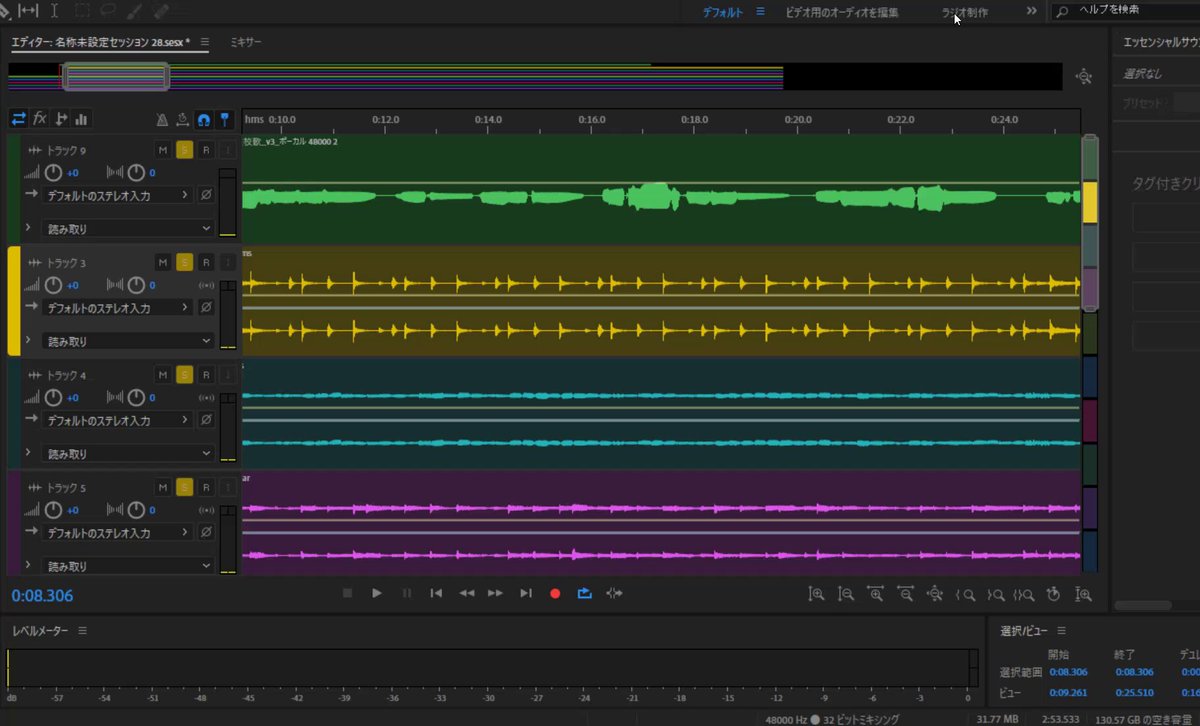Image resolution: width=1200 pixels, height=726 pixels.
Task: Toggle snapping headphone-shaped magnet icon
Action: (x=204, y=119)
